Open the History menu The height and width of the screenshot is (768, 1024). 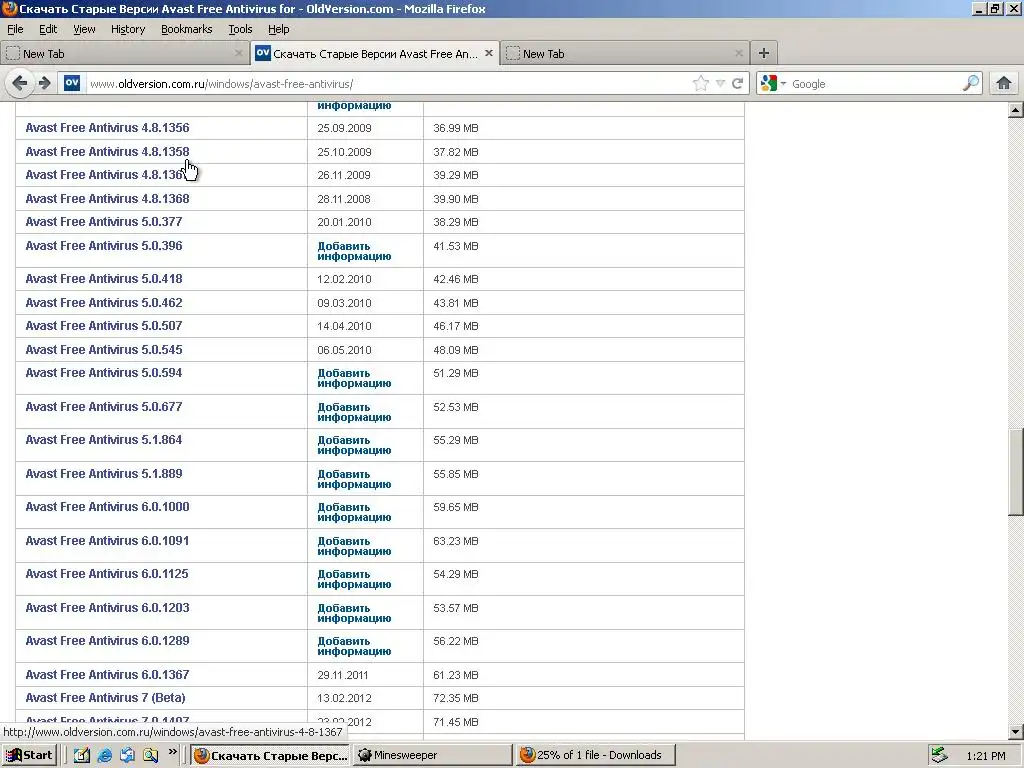tap(128, 29)
